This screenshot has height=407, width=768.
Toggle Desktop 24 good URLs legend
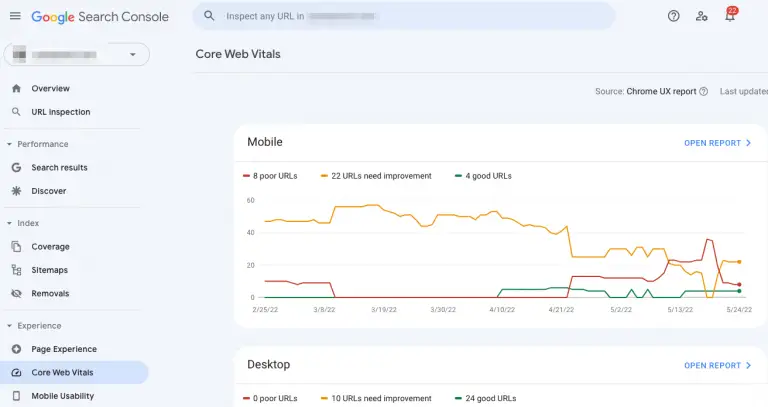[x=486, y=398]
